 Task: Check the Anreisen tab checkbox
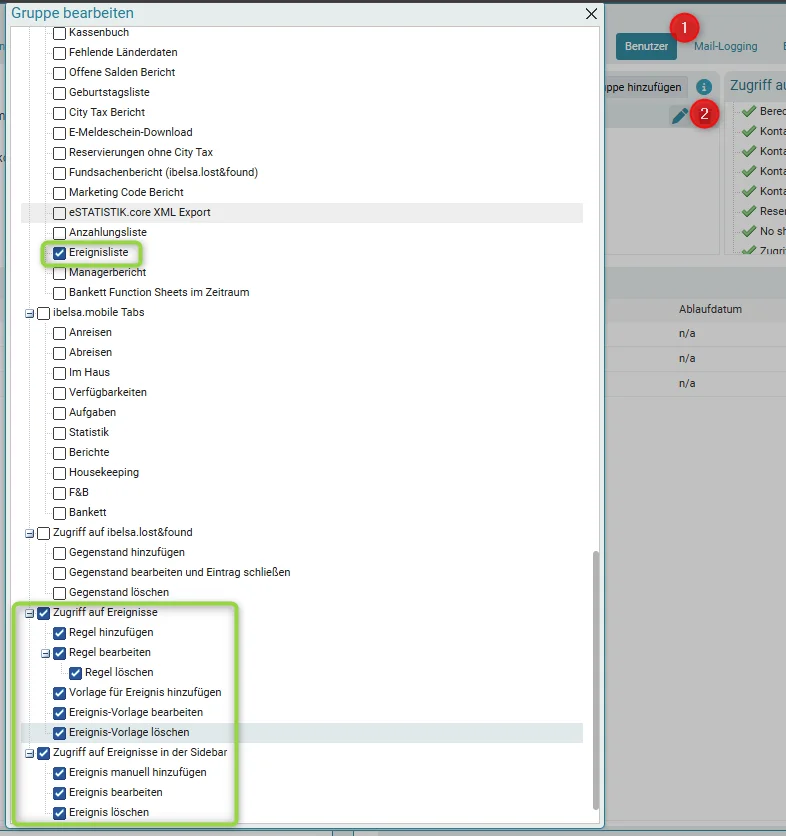coord(60,333)
